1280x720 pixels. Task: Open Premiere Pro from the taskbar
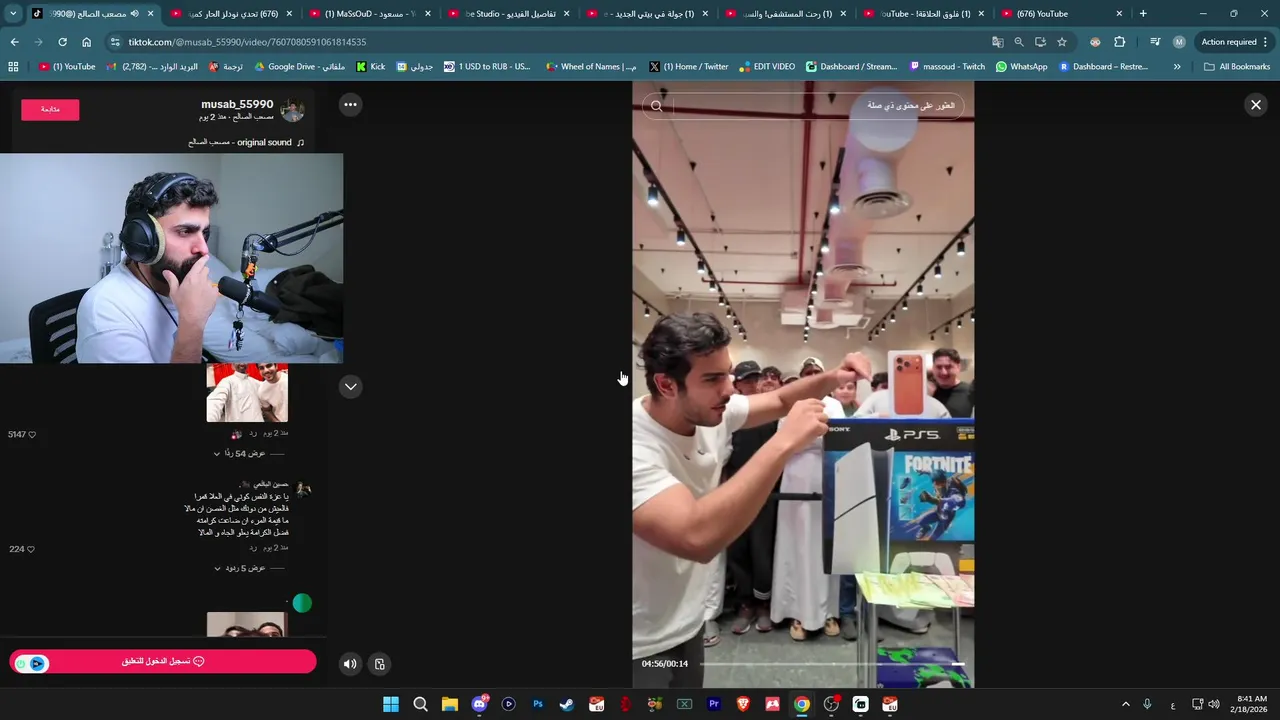tap(714, 704)
